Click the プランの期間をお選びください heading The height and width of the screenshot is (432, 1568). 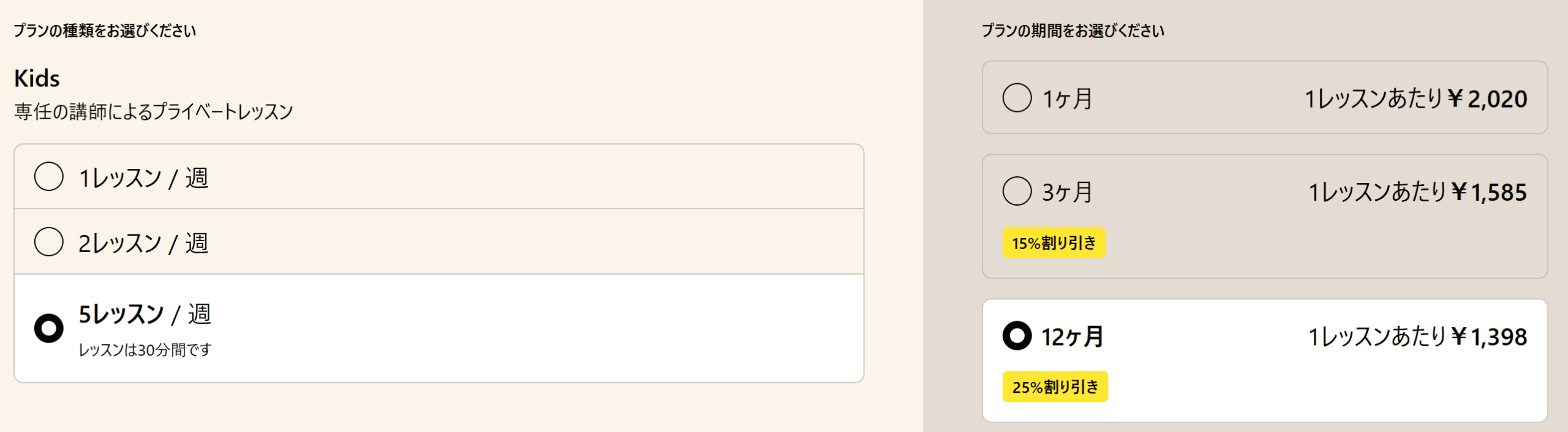[1073, 31]
